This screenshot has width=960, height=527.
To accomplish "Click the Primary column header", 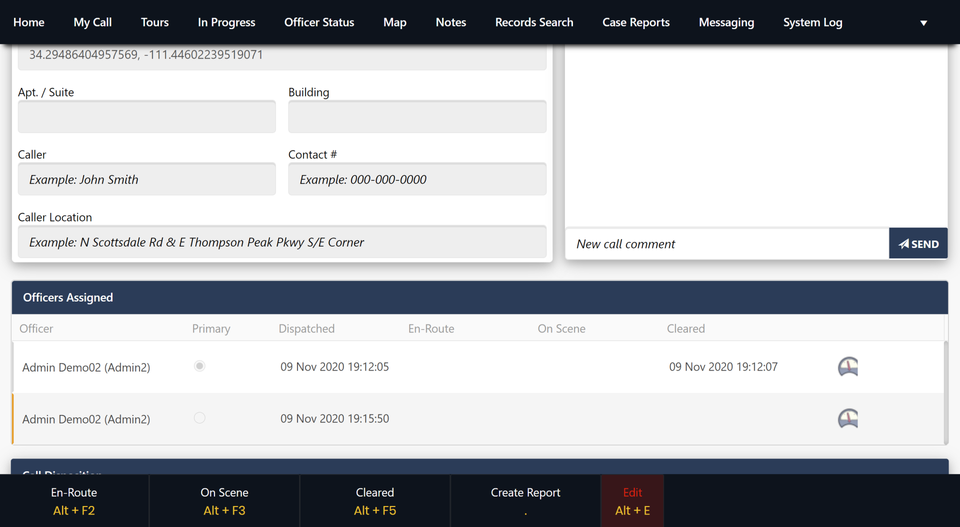I will coord(211,329).
